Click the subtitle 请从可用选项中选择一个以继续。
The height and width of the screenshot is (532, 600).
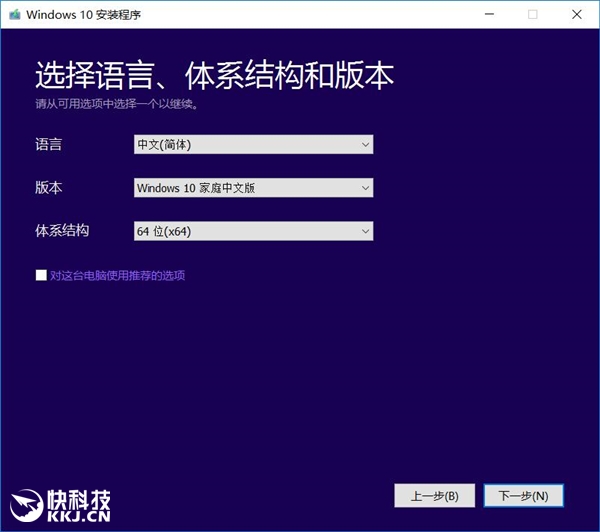coord(117,104)
